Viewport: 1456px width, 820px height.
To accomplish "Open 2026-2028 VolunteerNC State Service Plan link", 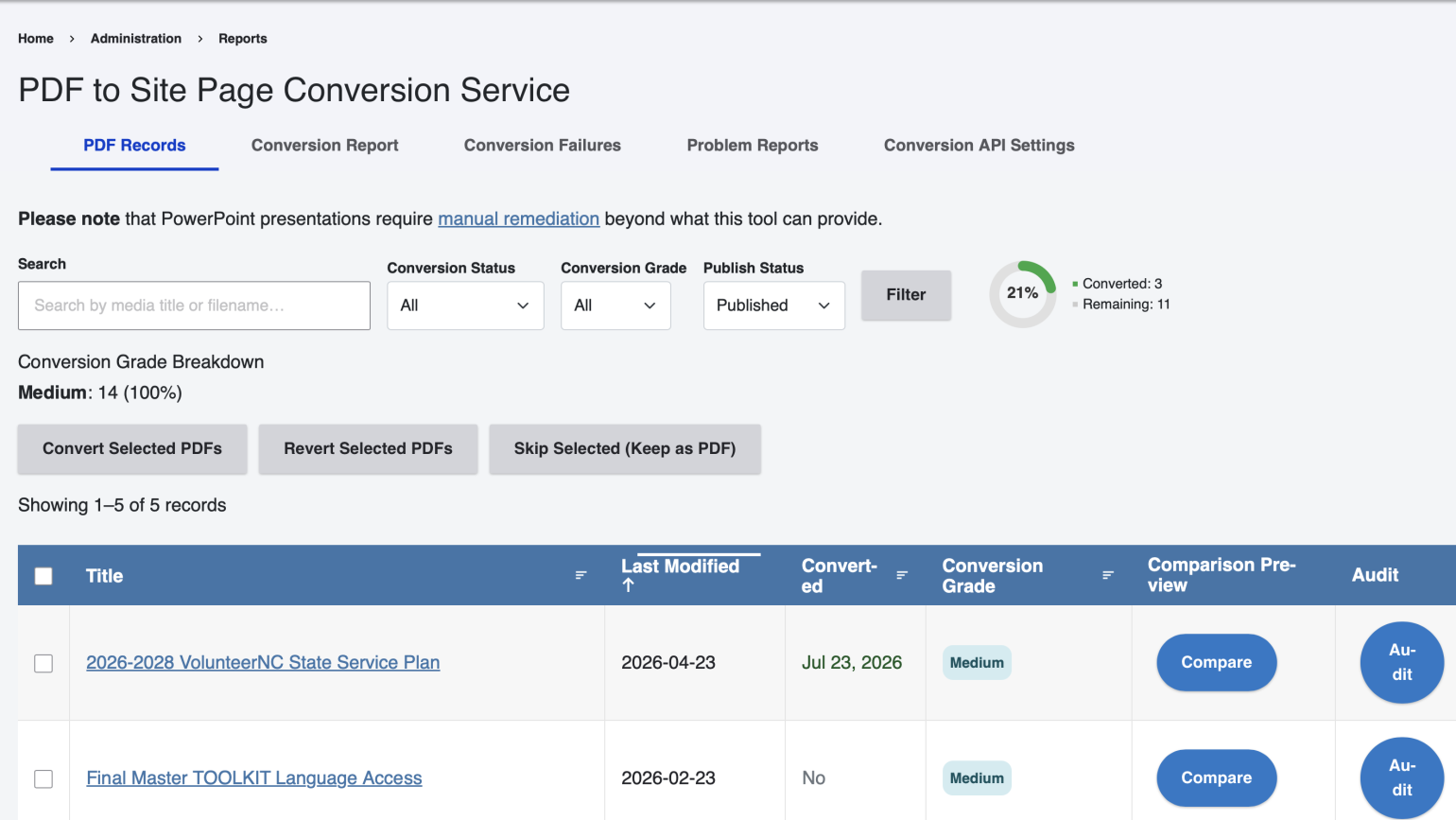I will [x=263, y=662].
